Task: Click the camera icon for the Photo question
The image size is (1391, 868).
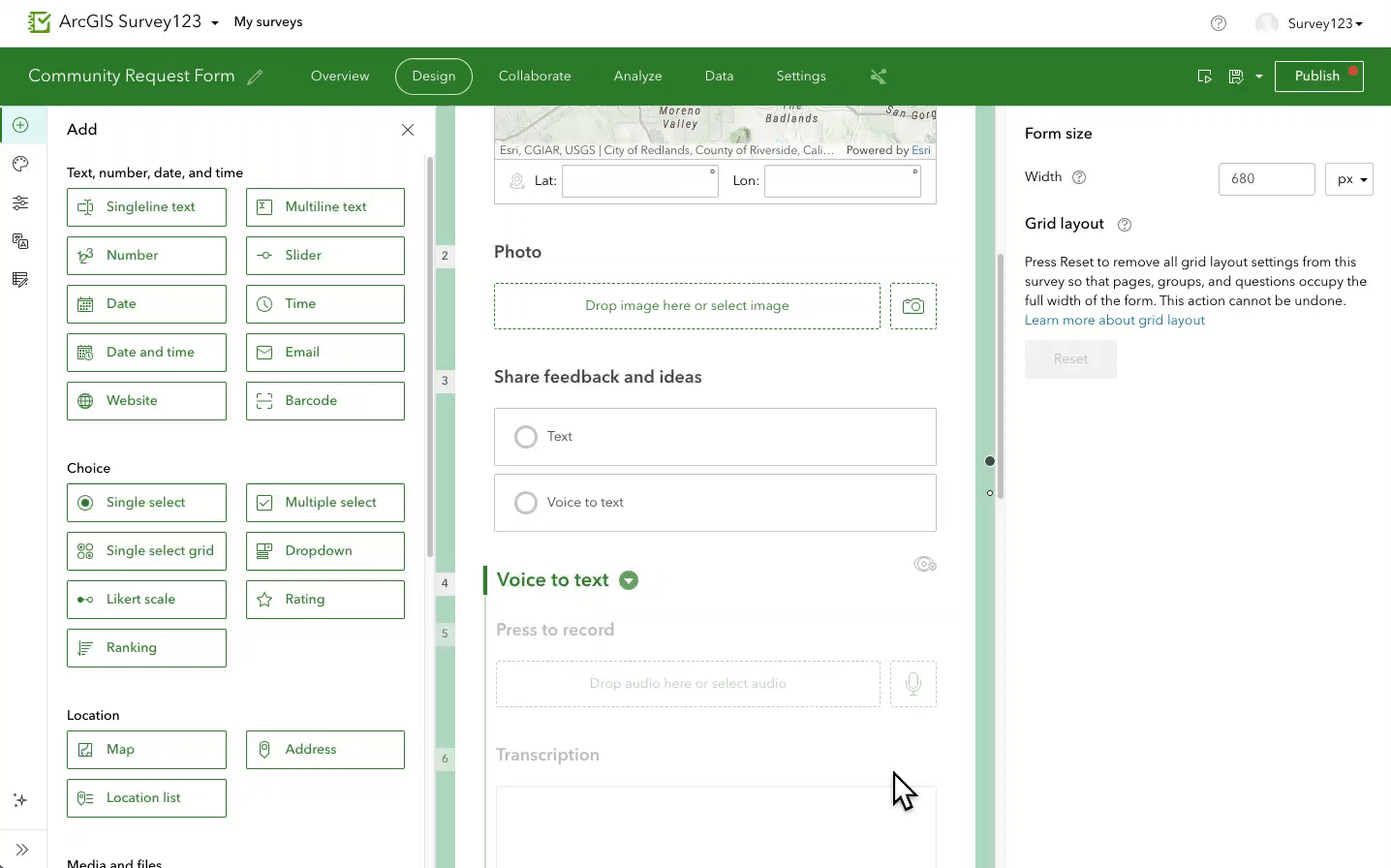Action: click(912, 305)
